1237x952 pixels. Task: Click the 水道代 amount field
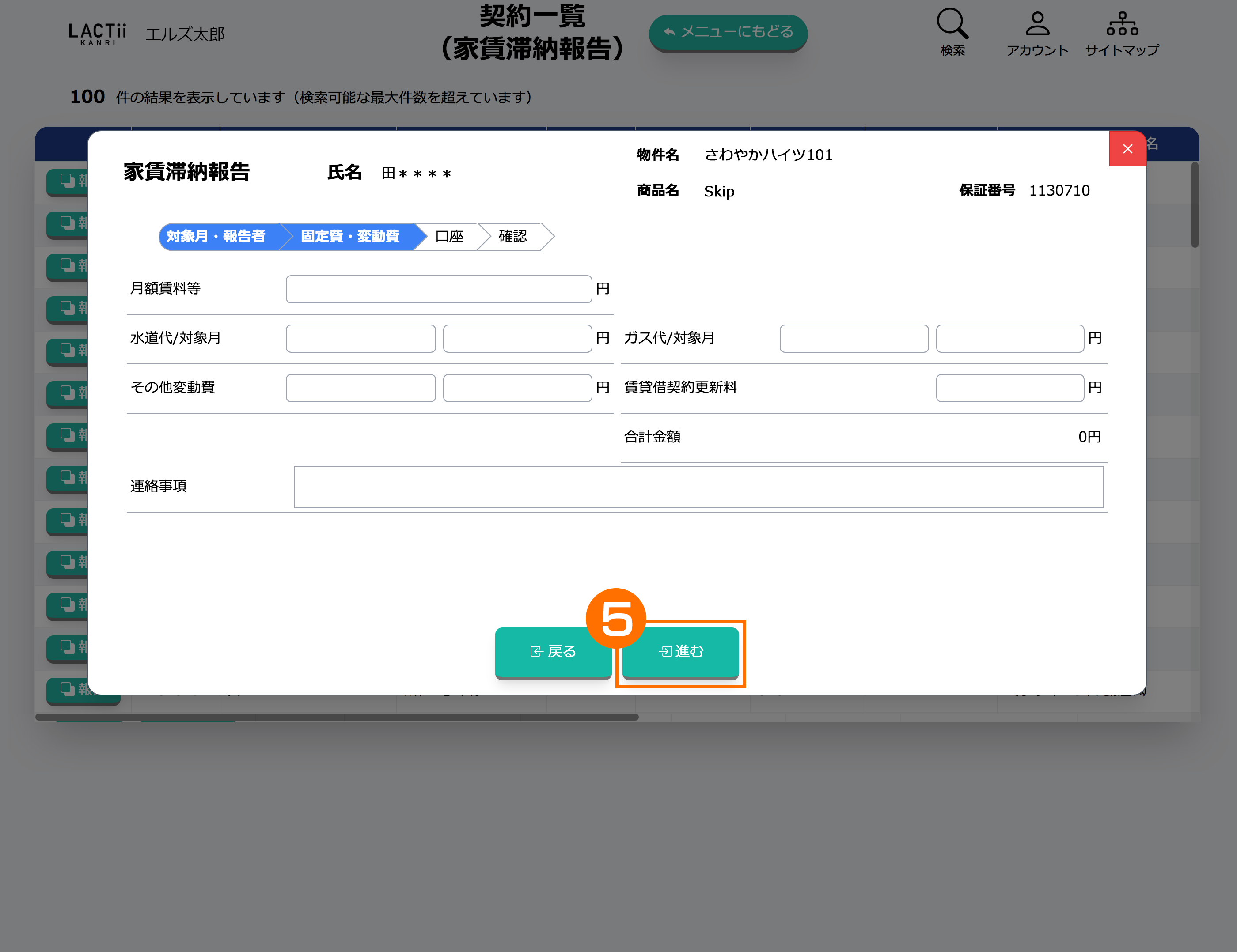point(517,339)
